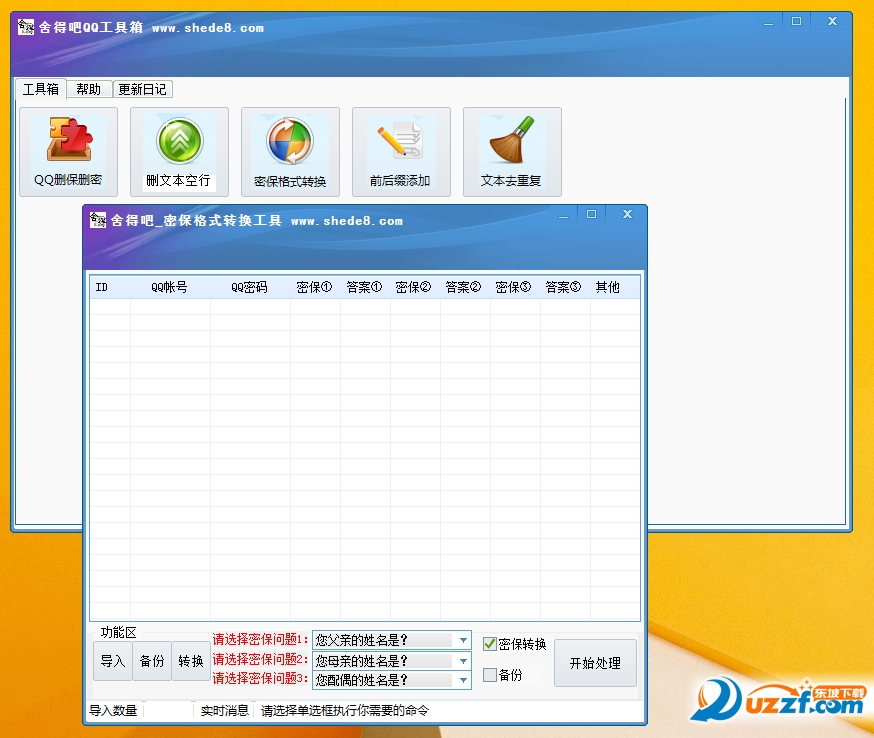The image size is (874, 738).
Task: Launch the 删文本空行 green arrow tool
Action: (x=179, y=152)
